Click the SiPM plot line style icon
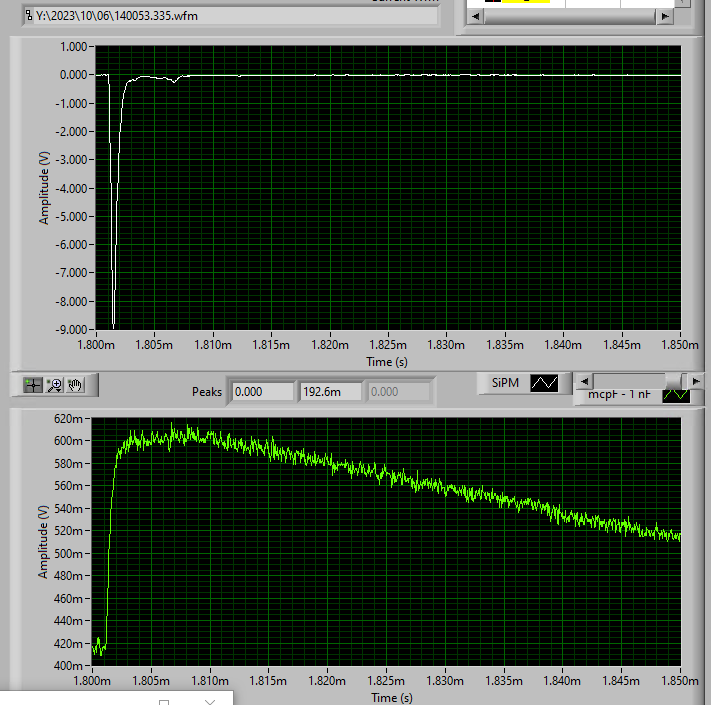 [544, 383]
